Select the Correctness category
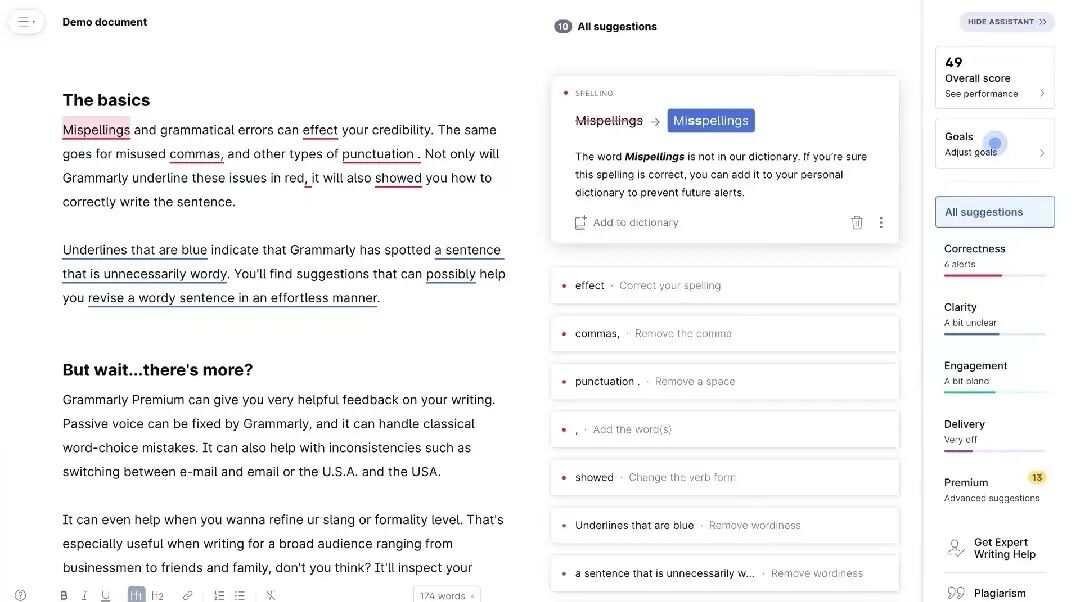1080x602 pixels. click(x=995, y=259)
